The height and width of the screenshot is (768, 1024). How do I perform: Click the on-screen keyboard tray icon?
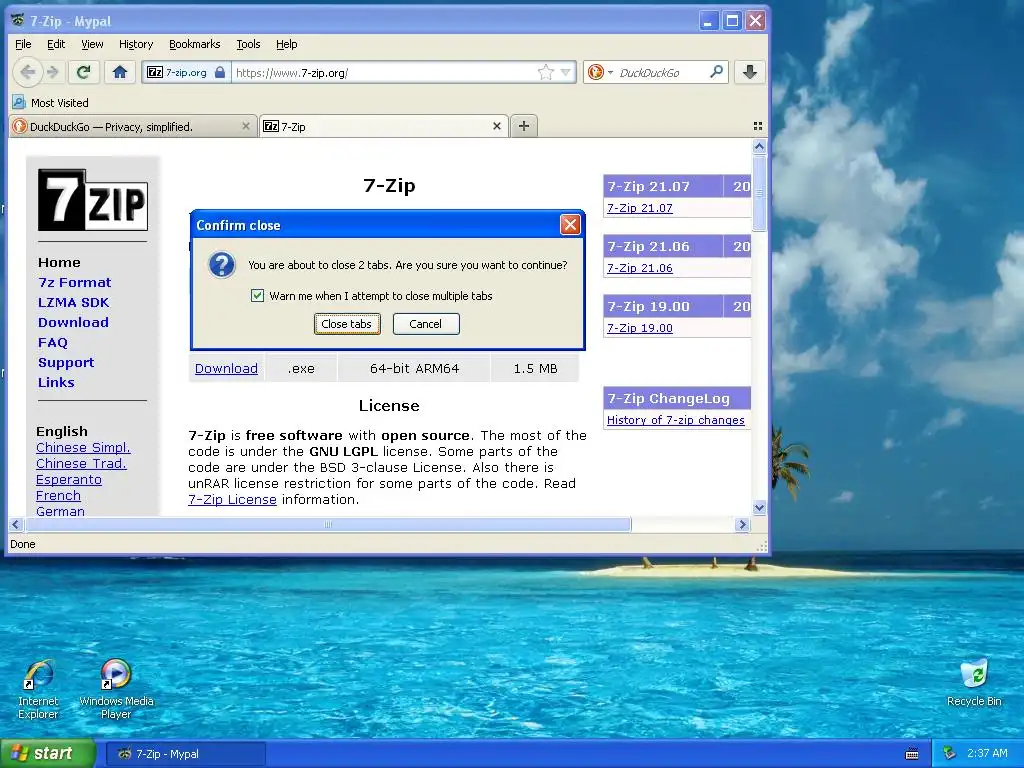912,754
